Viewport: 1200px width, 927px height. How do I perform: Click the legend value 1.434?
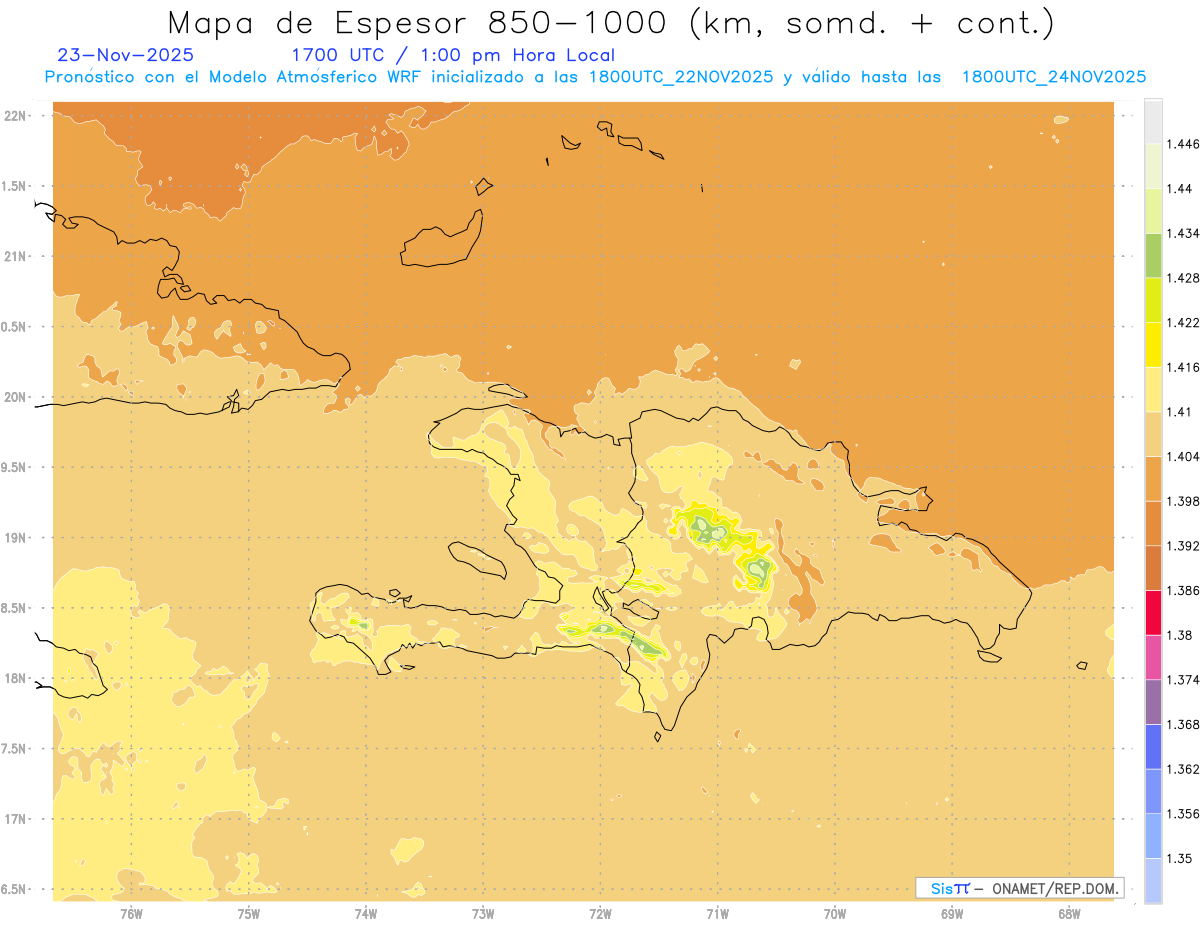(1183, 233)
